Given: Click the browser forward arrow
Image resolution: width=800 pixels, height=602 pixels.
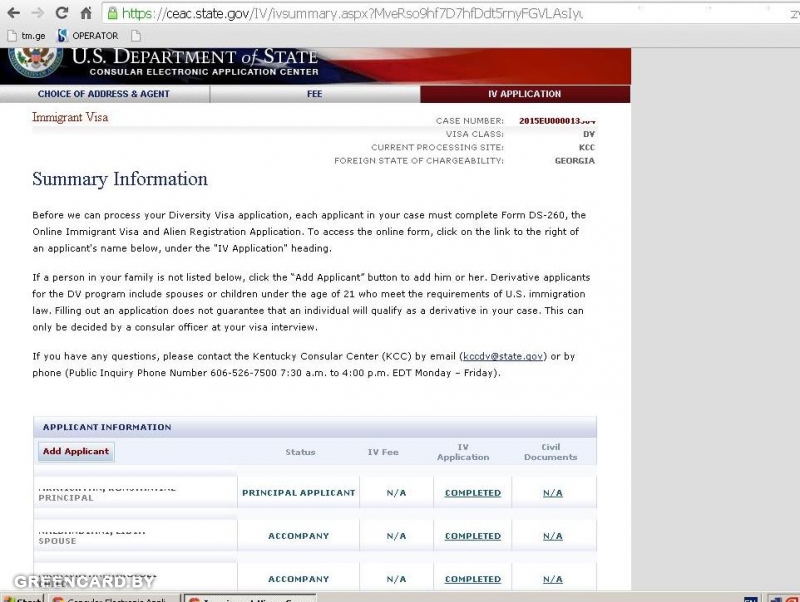Looking at the screenshot, I should (37, 13).
